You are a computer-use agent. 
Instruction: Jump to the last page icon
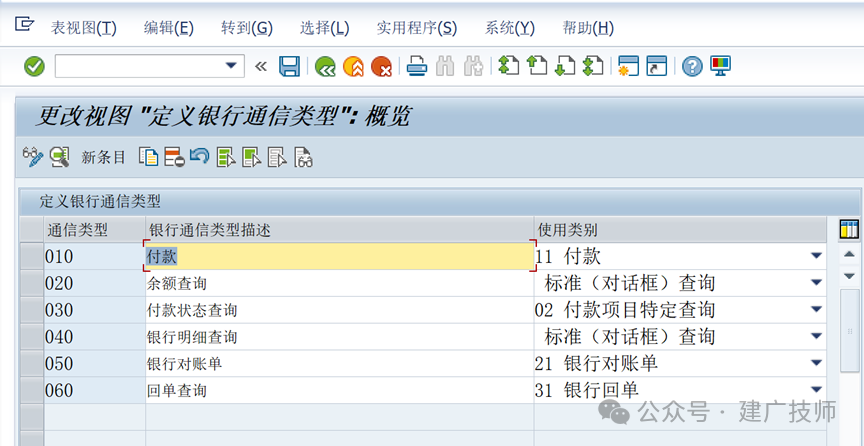tap(593, 66)
